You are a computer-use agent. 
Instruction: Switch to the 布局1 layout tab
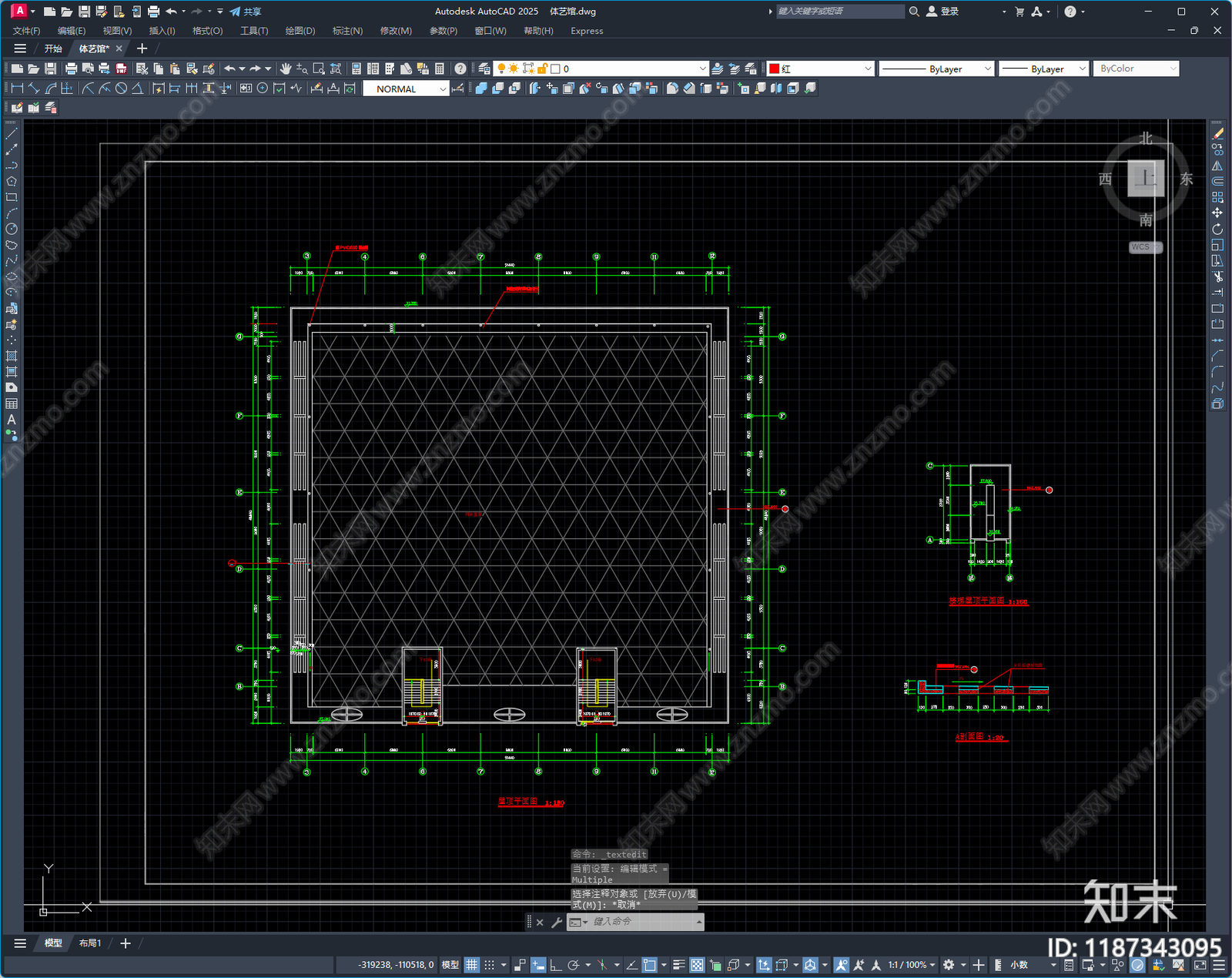(90, 943)
